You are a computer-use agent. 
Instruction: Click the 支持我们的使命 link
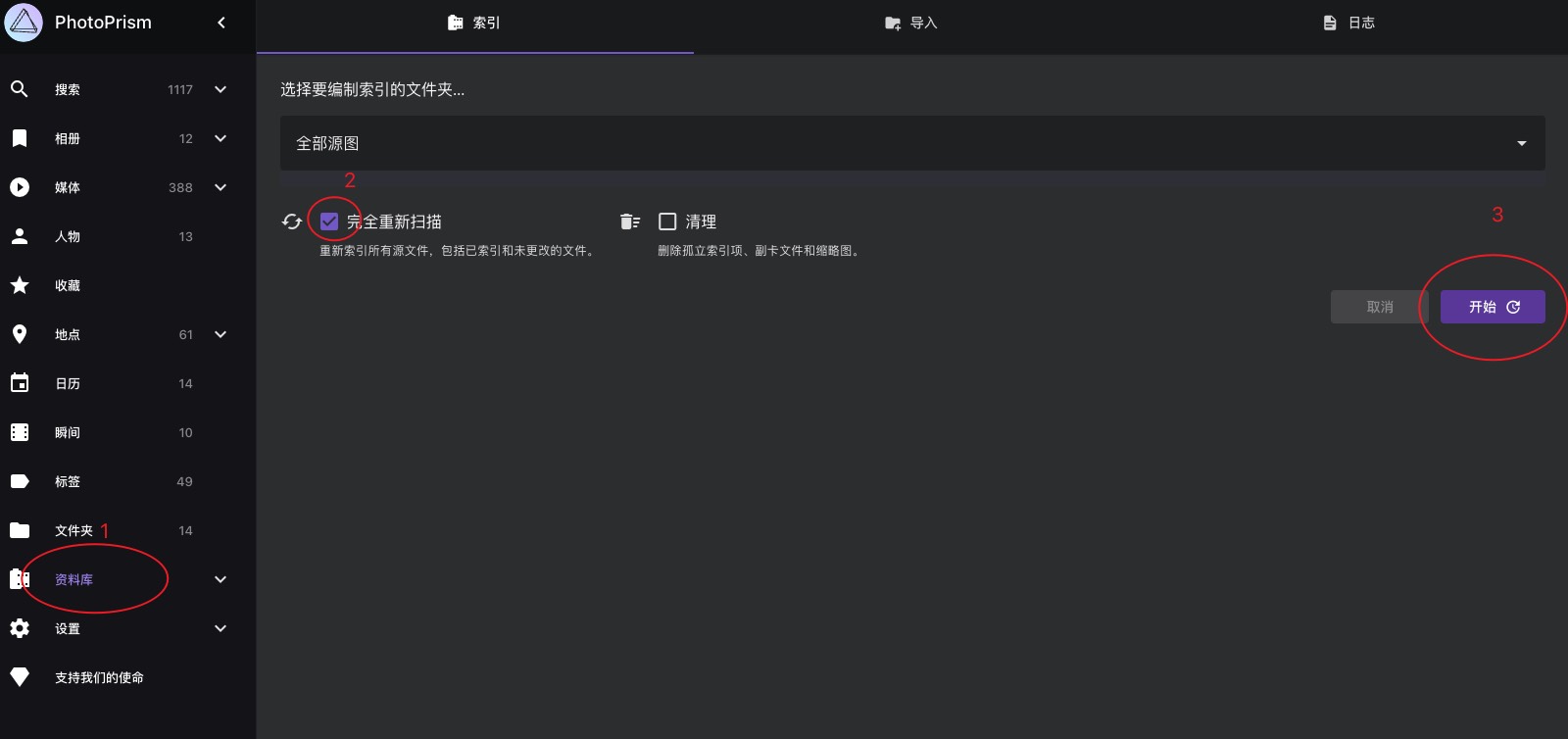(99, 677)
